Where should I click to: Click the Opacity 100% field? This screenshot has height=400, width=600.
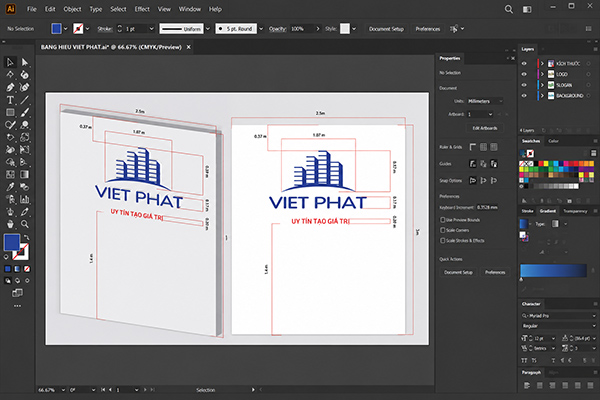pos(301,29)
